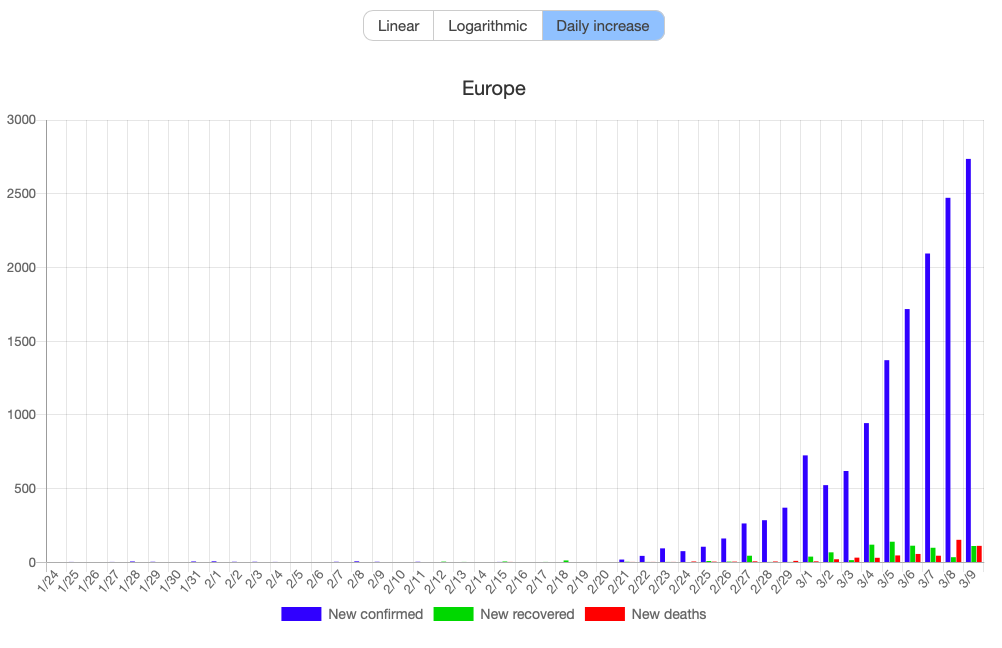This screenshot has height=648, width=1002.
Task: Click the 2/21 x-axis date label
Action: click(x=619, y=580)
